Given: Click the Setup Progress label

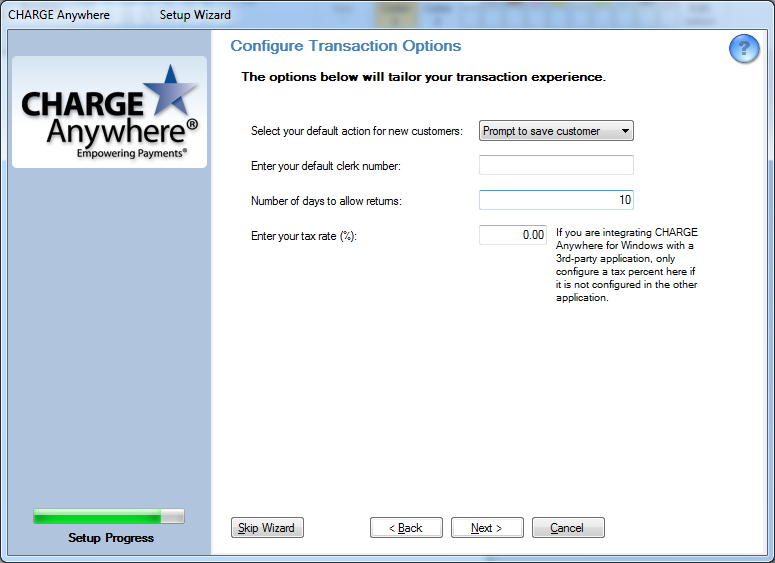Looking at the screenshot, I should pyautogui.click(x=111, y=538).
